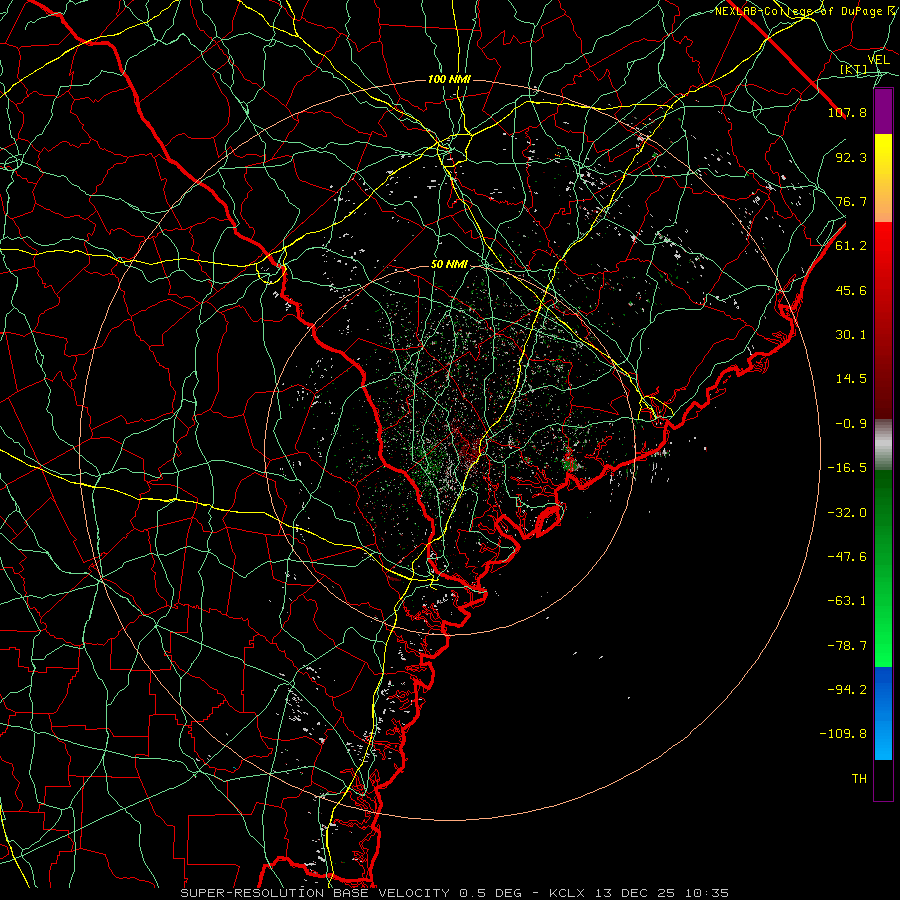
Task: Click the 'TH' threshold label
Action: [x=859, y=779]
